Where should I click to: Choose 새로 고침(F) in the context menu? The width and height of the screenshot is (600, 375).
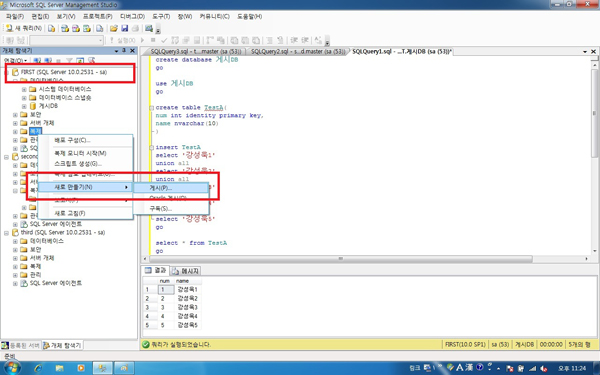click(85, 213)
